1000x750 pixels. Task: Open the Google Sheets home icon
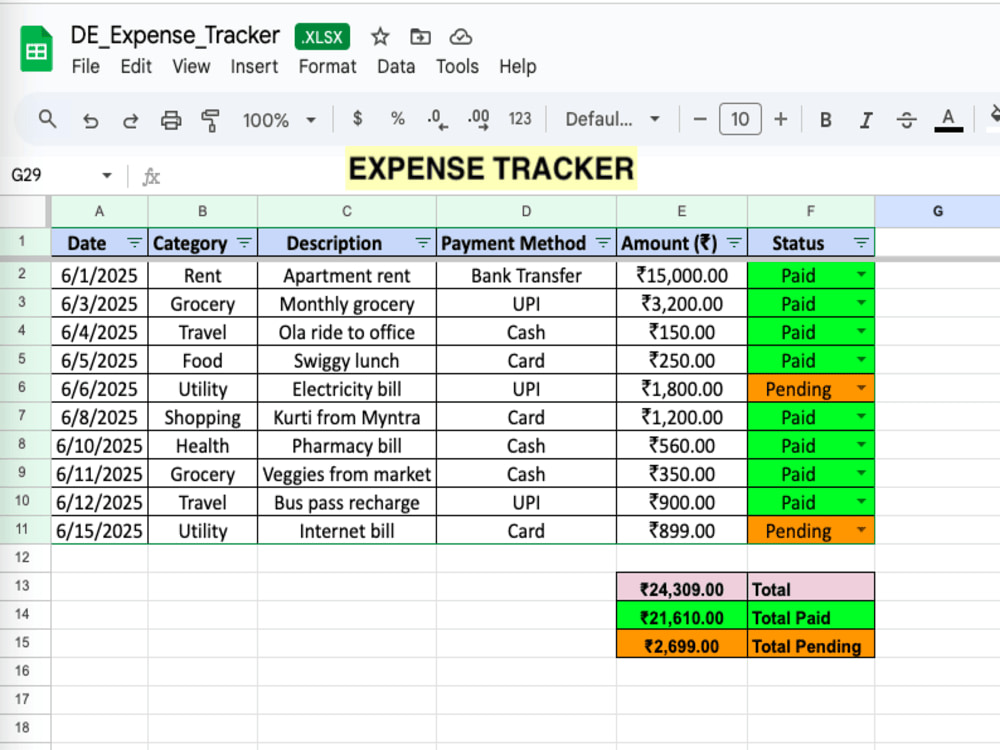[x=36, y=49]
